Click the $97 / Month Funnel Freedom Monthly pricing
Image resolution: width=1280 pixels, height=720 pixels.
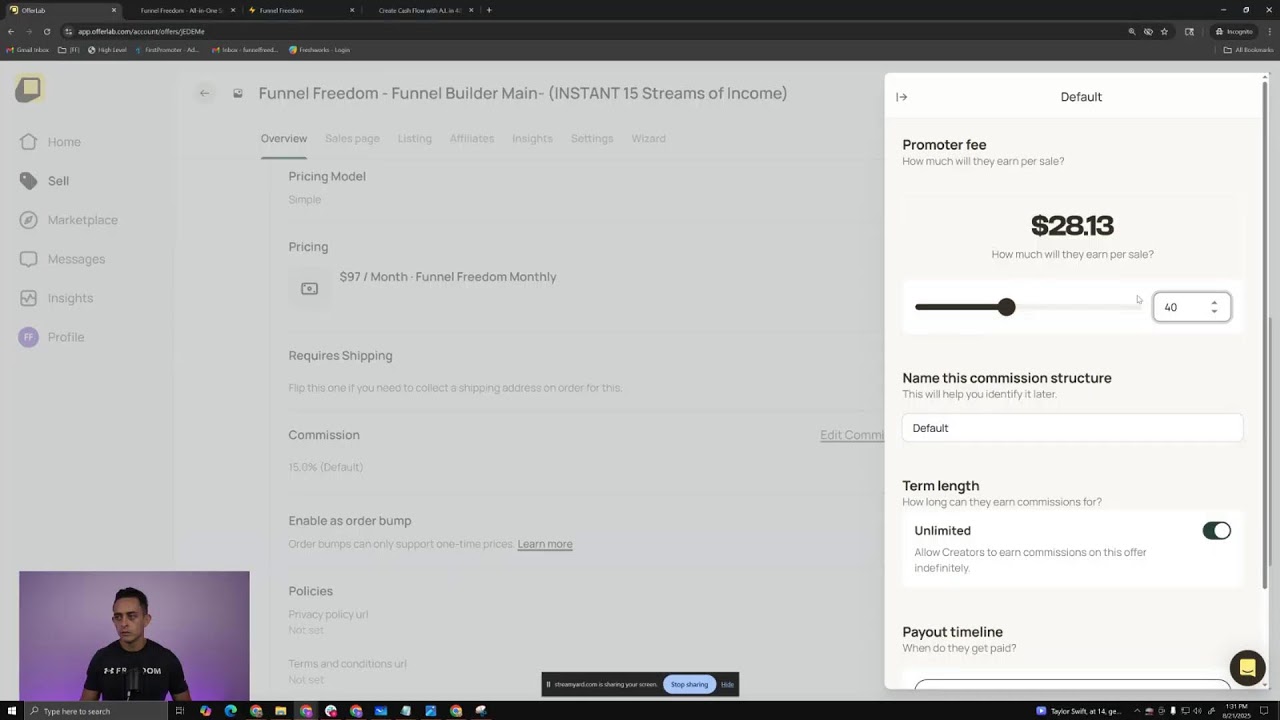[x=448, y=277]
